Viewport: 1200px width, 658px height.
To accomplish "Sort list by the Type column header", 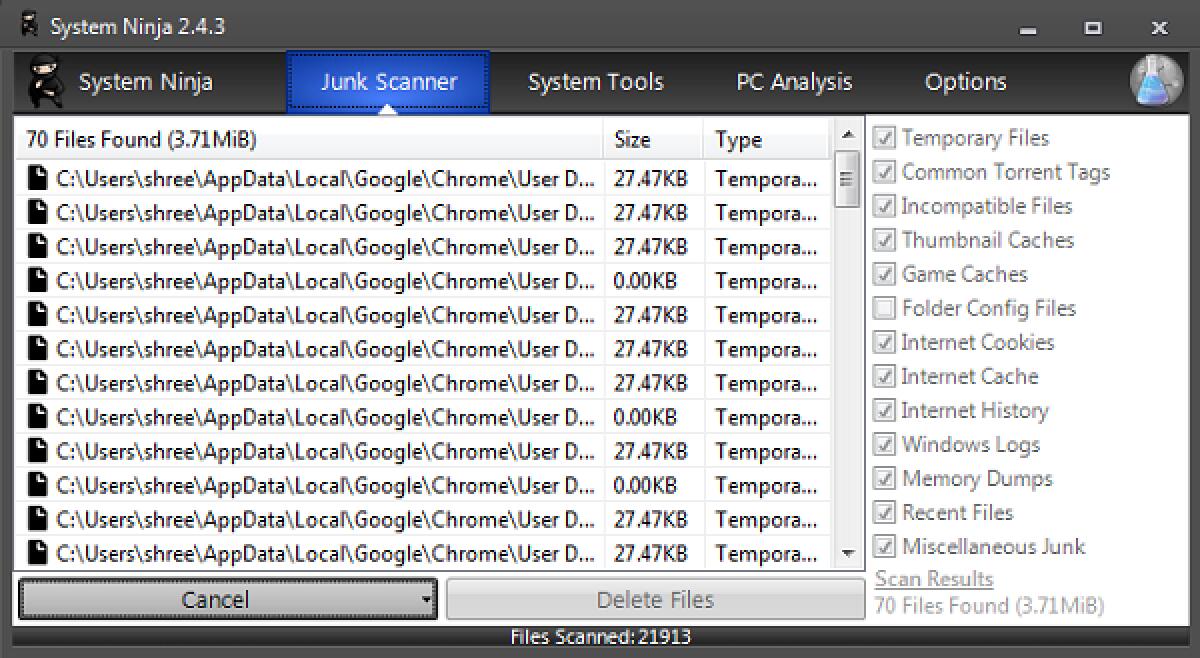I will (766, 140).
